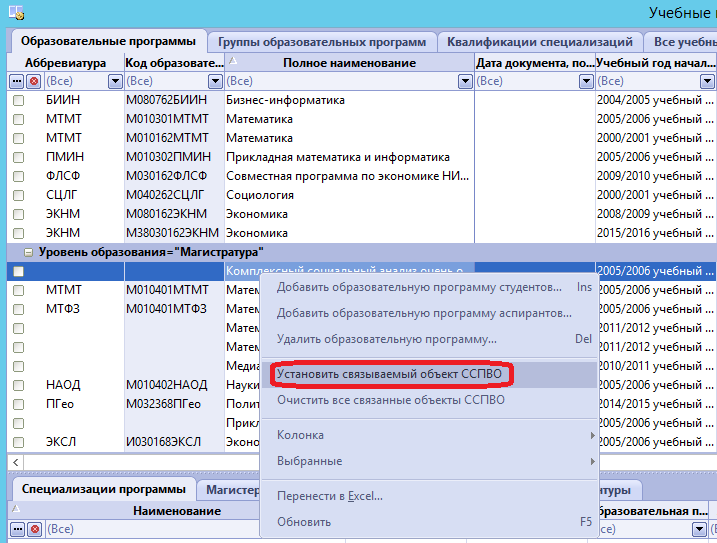Sort by Дата документа column header
Image resolution: width=717 pixels, height=543 pixels.
[535, 63]
